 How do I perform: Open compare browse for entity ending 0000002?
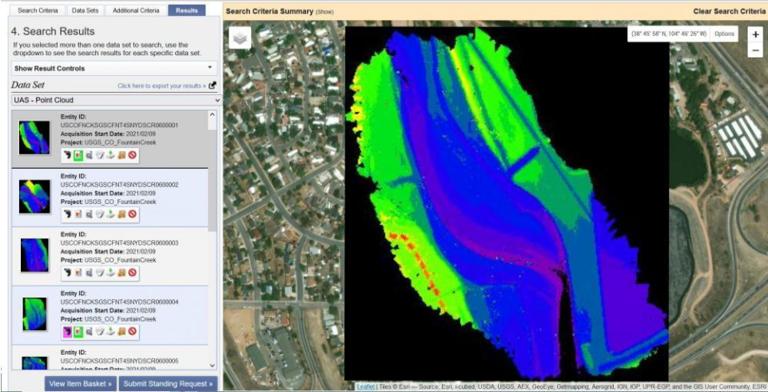click(x=89, y=214)
